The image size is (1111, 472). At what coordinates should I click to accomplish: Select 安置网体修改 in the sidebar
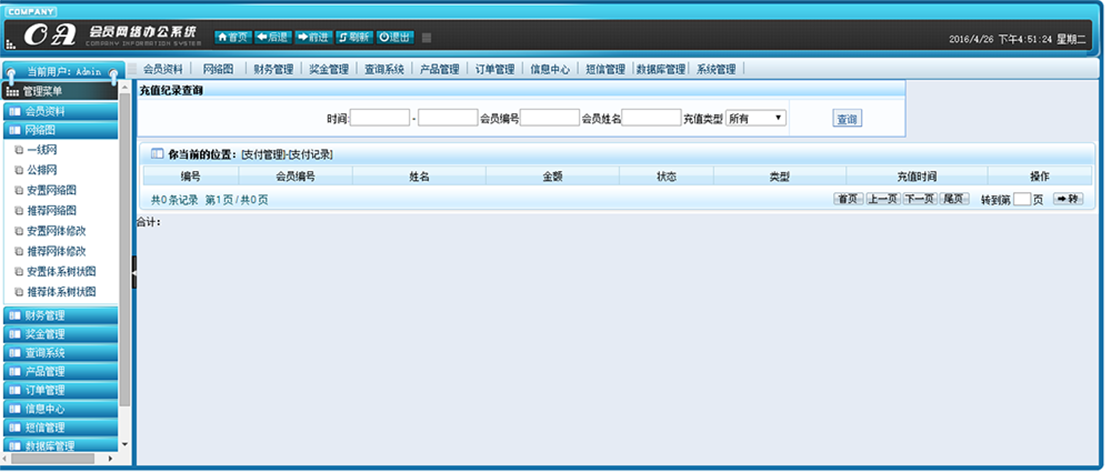(56, 231)
